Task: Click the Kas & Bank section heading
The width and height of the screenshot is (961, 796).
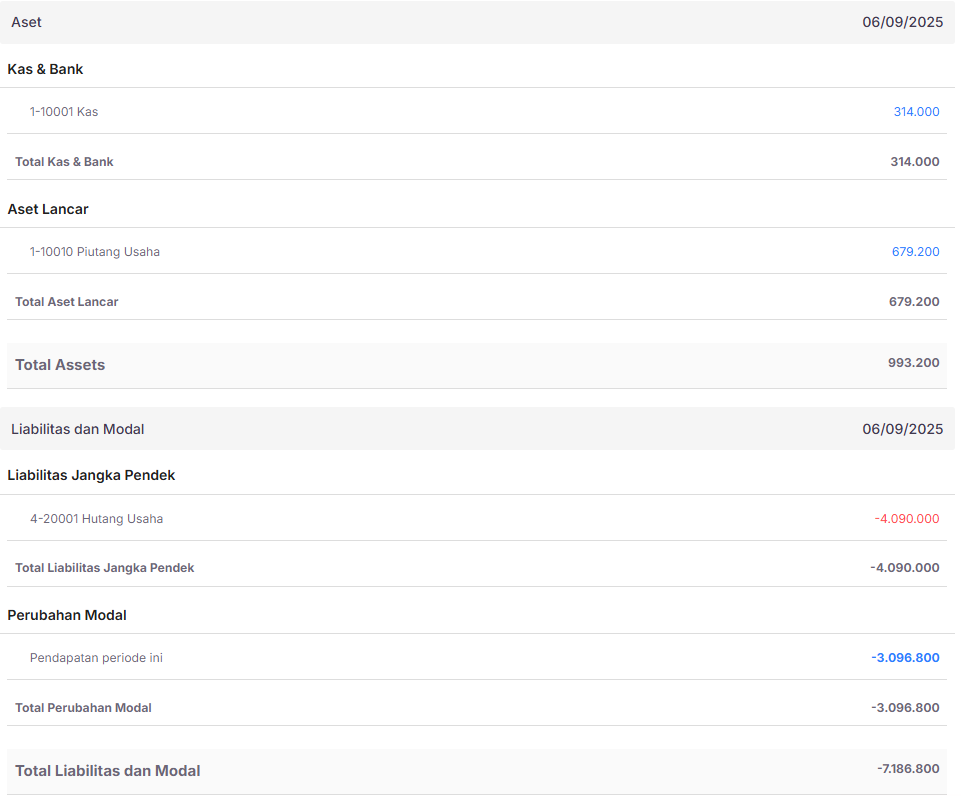Action: 45,69
